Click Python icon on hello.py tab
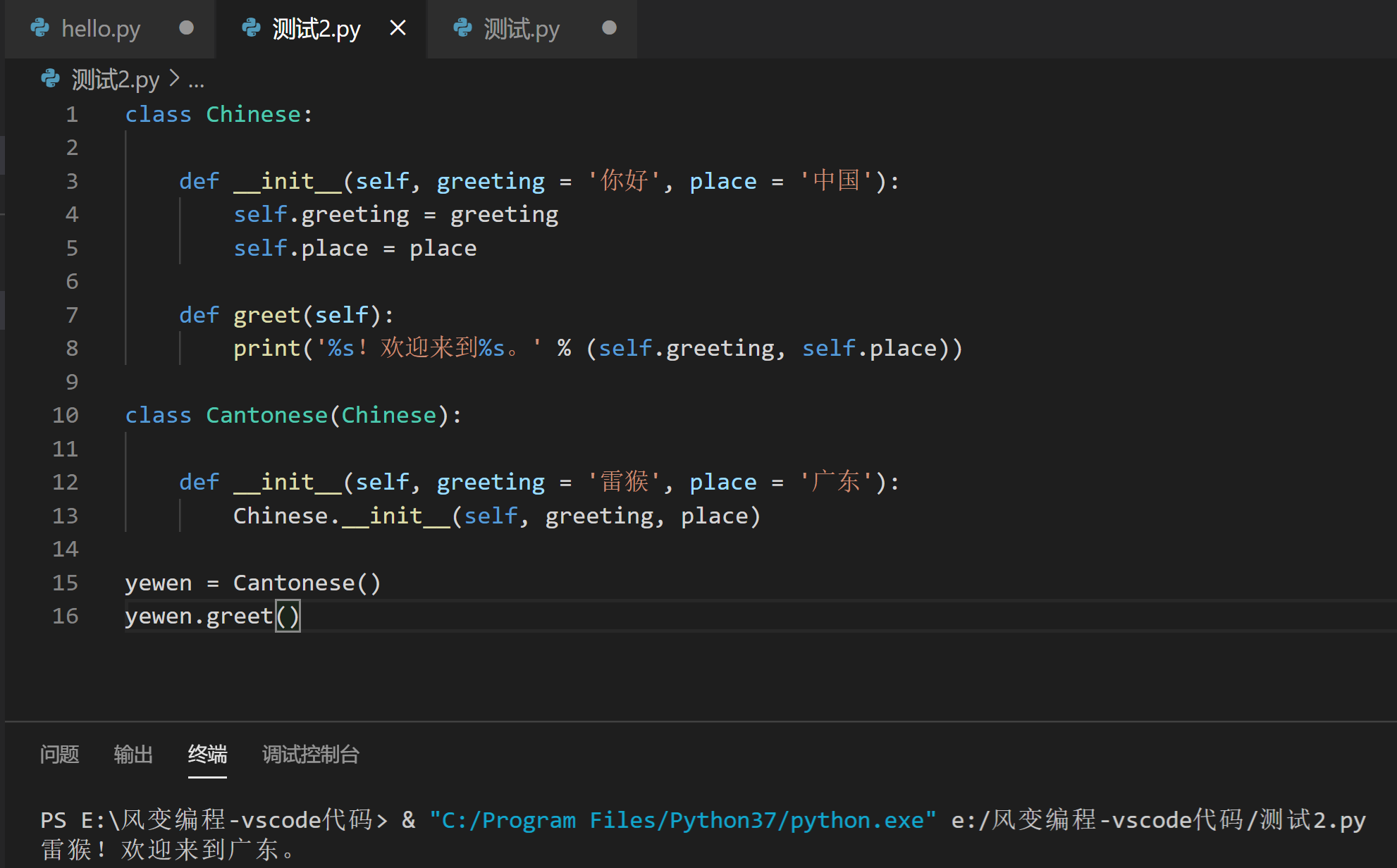 point(40,28)
